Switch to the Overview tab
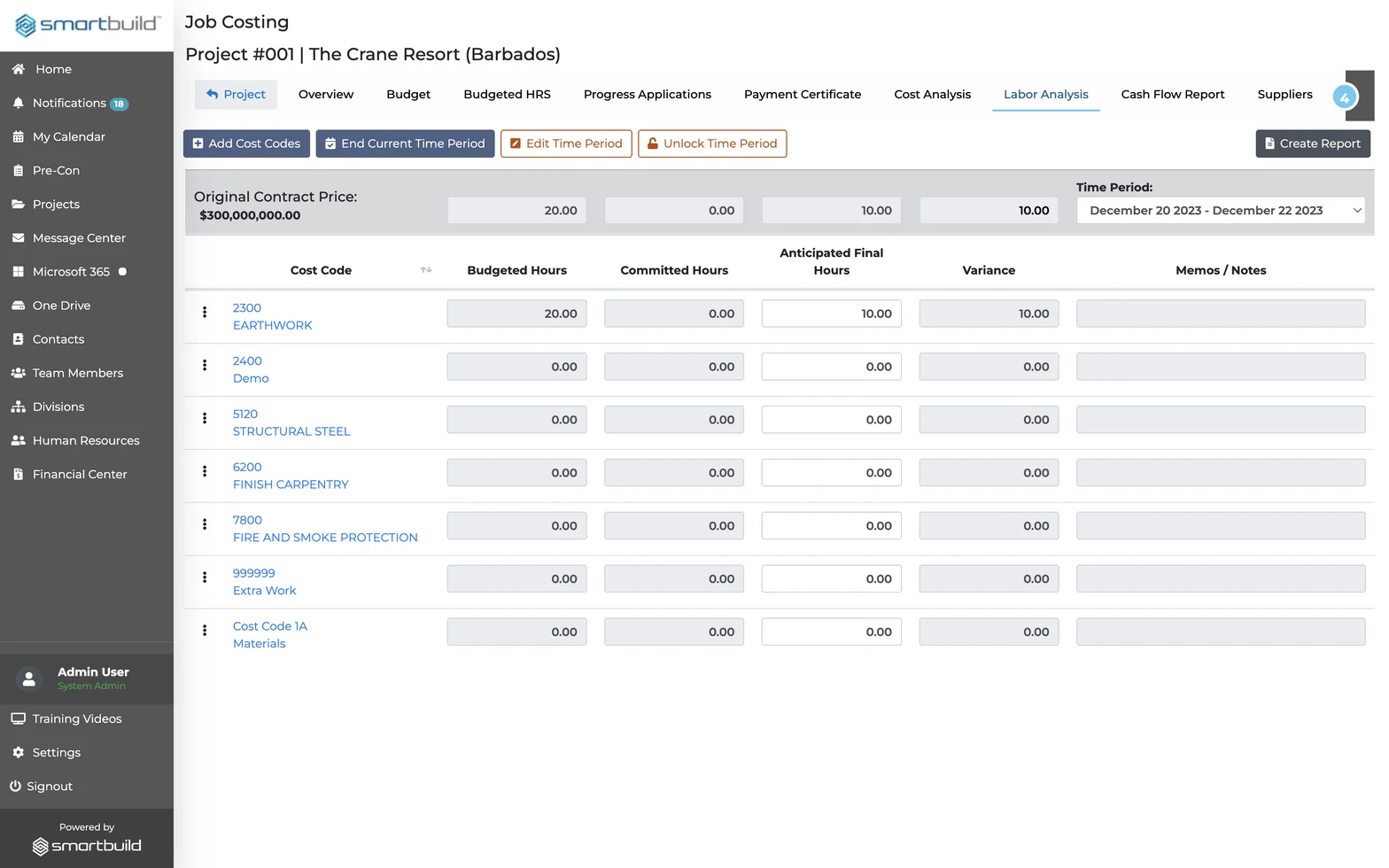Image resolution: width=1389 pixels, height=868 pixels. (326, 95)
